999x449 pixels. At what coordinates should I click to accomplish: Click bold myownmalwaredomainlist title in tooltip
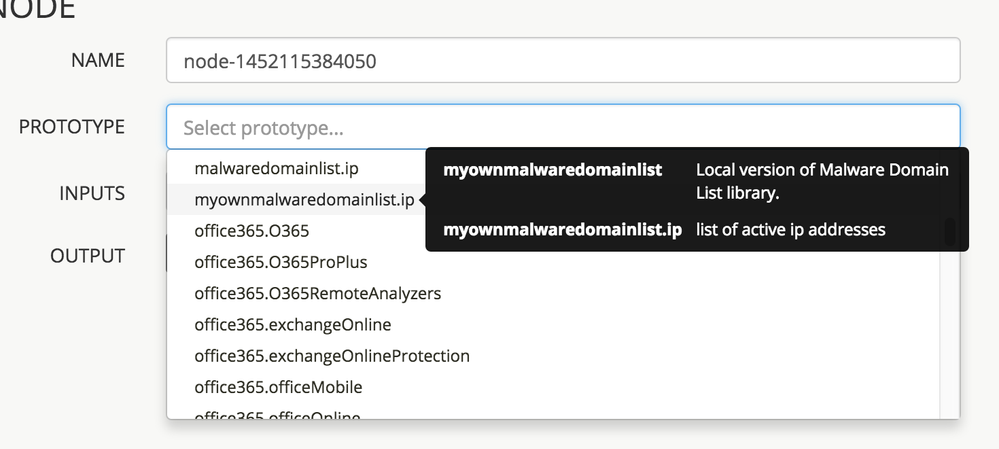tap(552, 170)
